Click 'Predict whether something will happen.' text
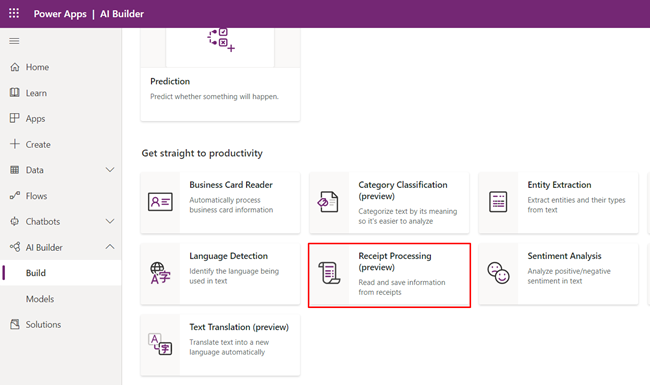Viewport: 650px width, 385px height. coord(214,97)
